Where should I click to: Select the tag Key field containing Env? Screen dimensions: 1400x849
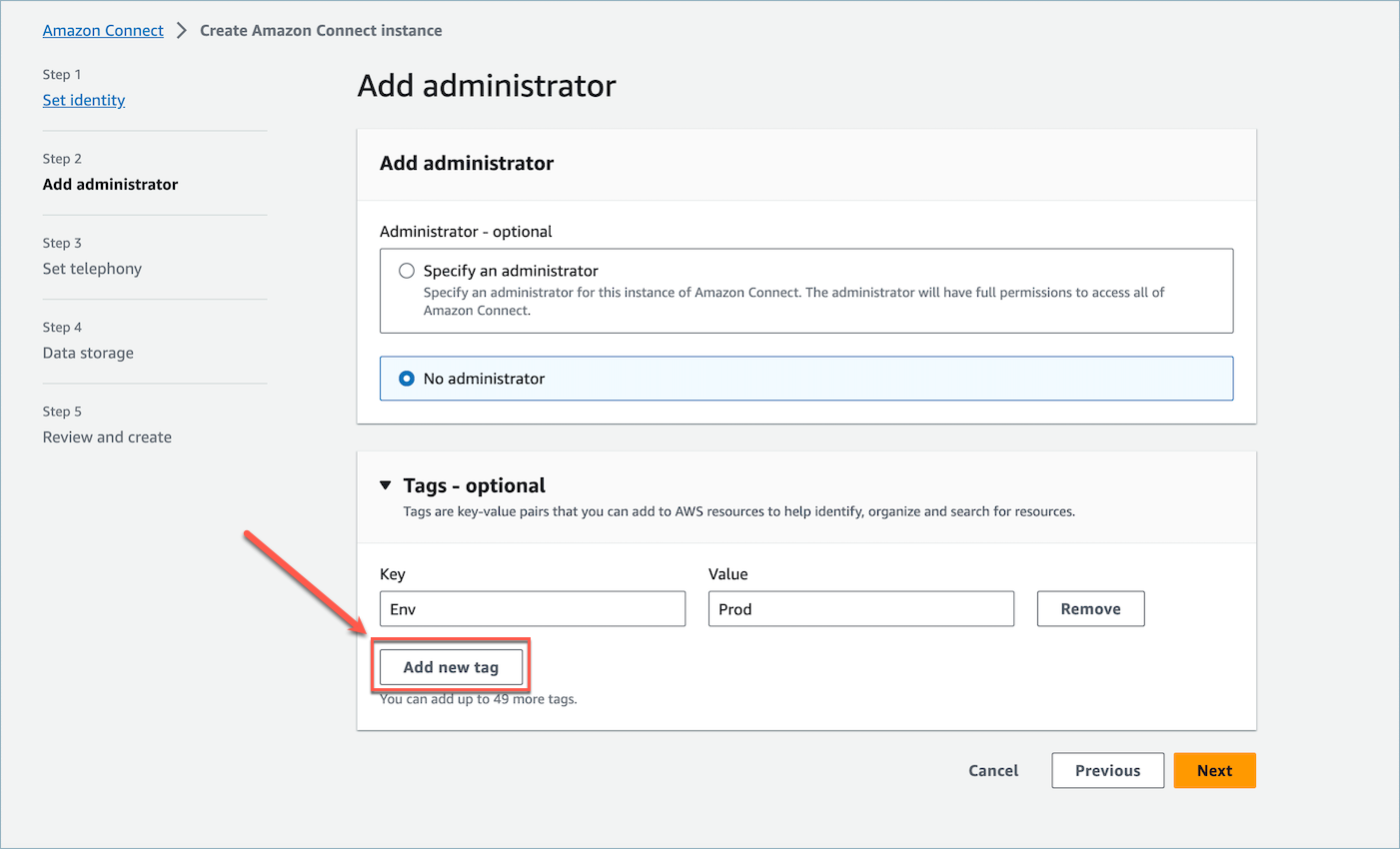[532, 608]
